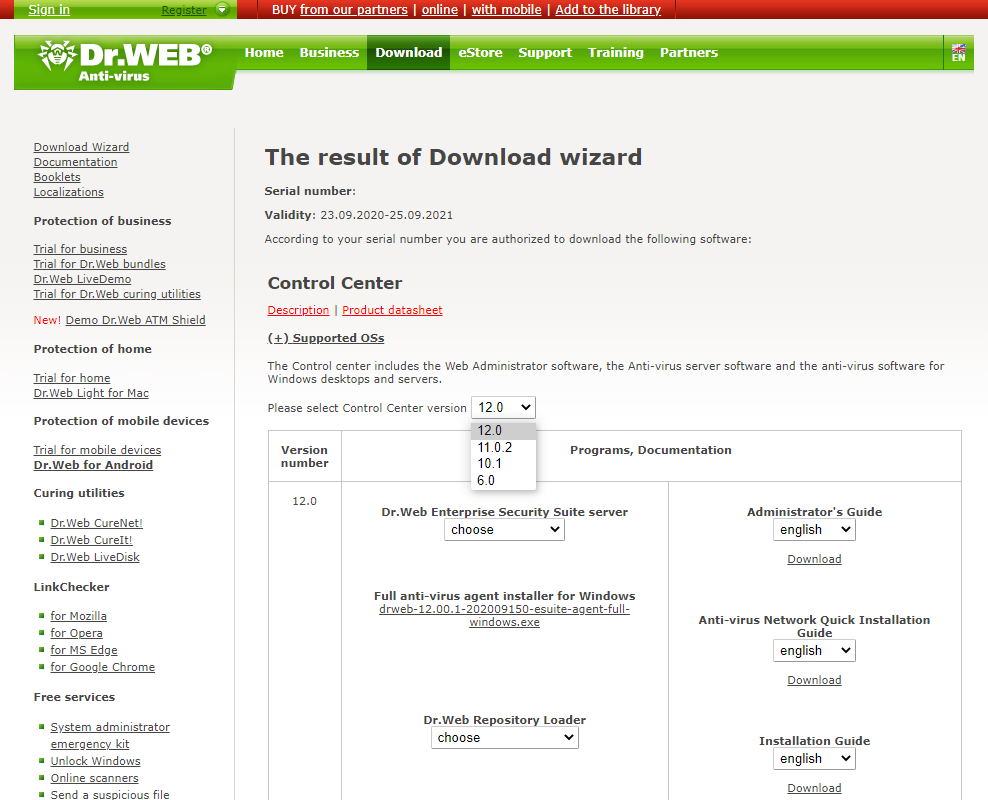Change Installation Guide language dropdown
Screen dimensions: 988x800
click(814, 759)
